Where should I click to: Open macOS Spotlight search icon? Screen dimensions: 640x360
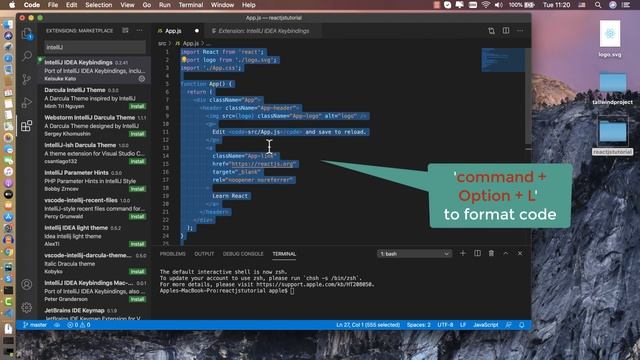[x=598, y=5]
